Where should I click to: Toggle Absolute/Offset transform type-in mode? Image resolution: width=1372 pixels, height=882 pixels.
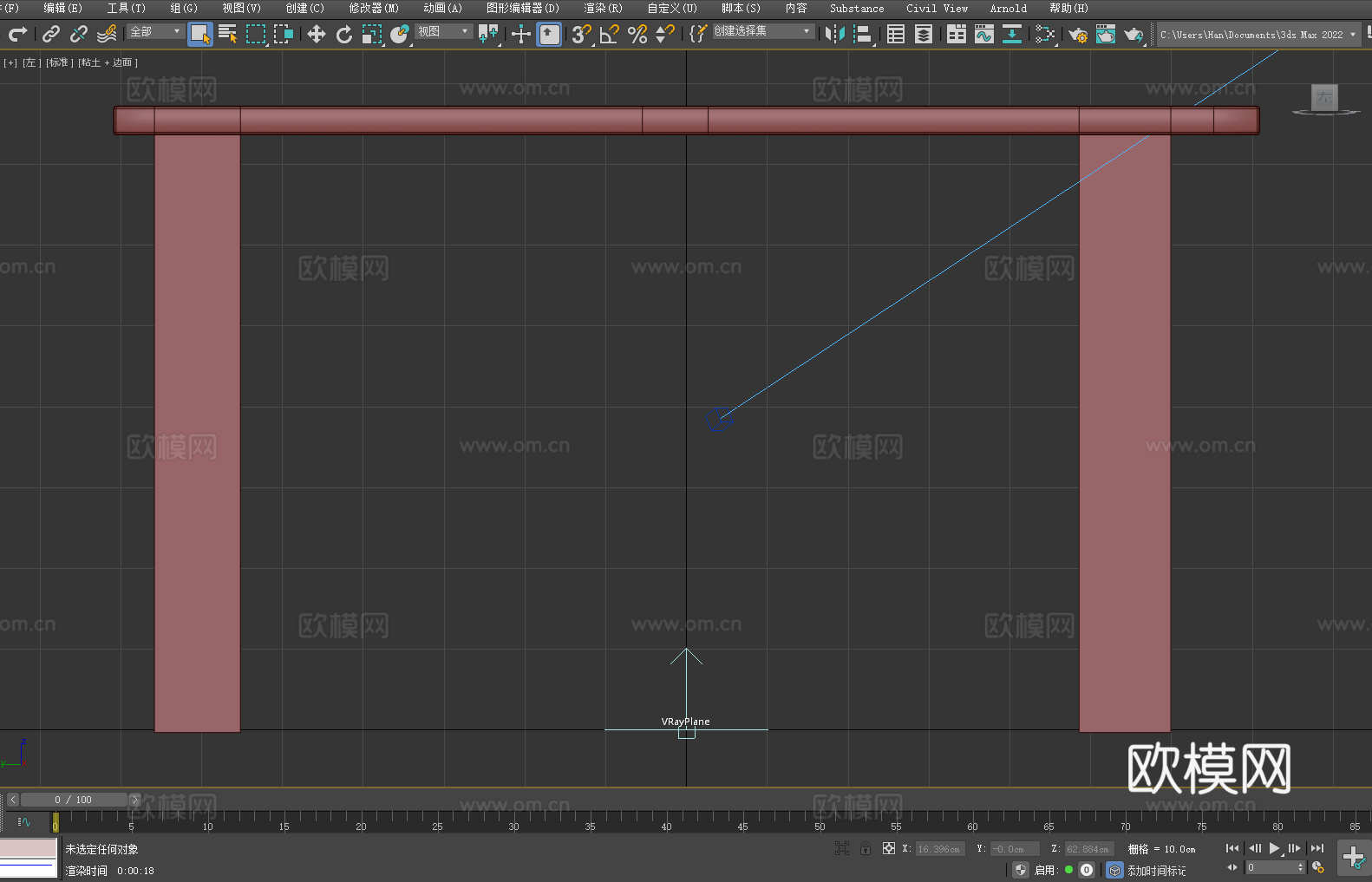coord(889,848)
